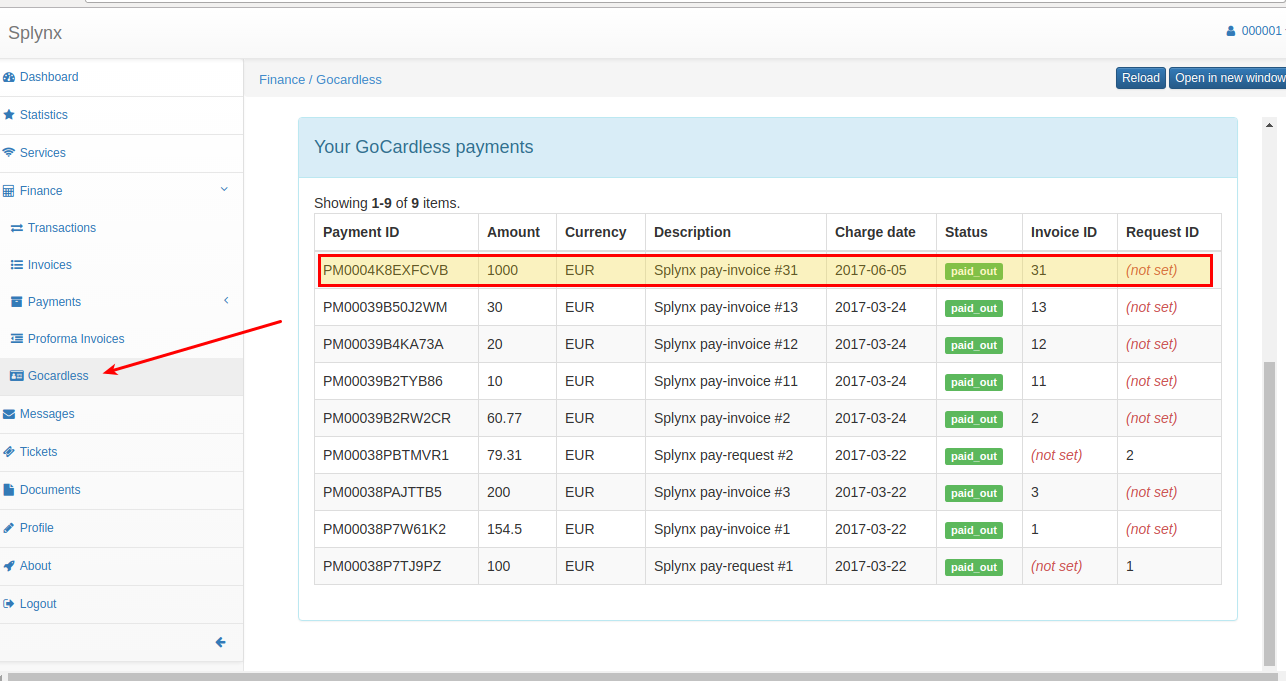Open Transactions under Finance menu
1286x681 pixels.
pos(61,228)
